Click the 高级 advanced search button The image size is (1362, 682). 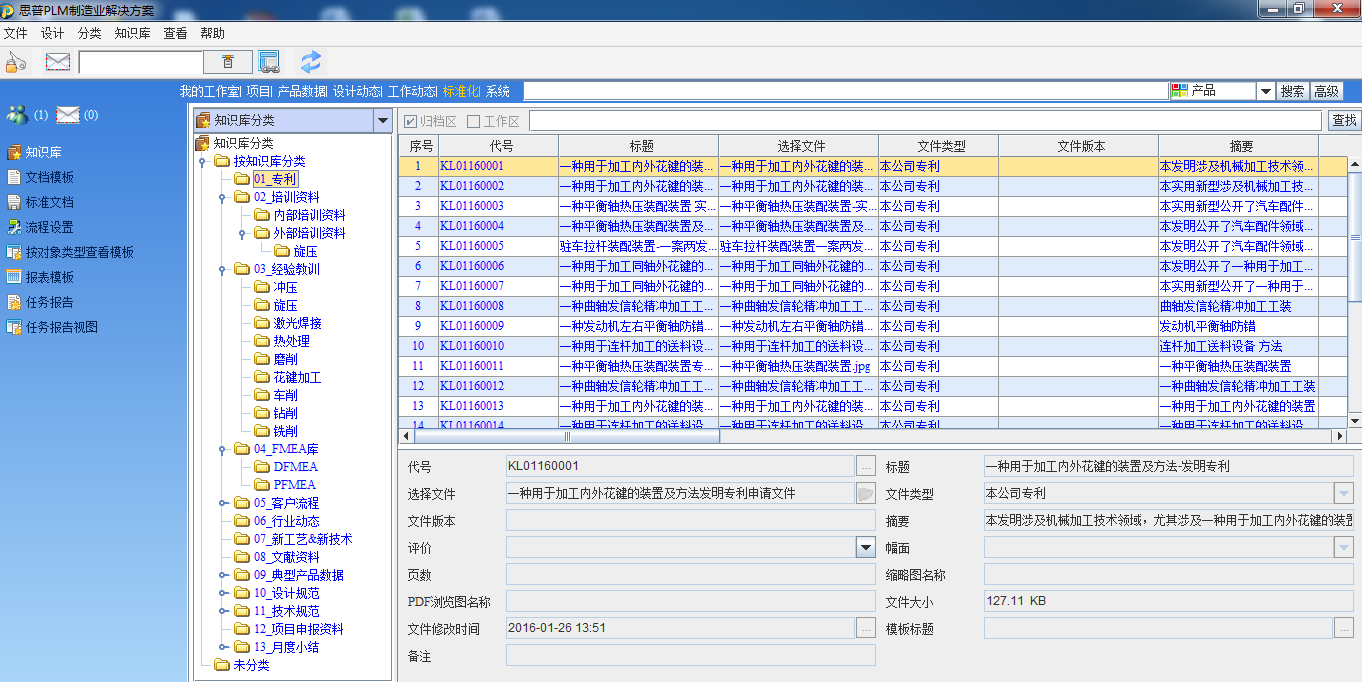[x=1326, y=91]
